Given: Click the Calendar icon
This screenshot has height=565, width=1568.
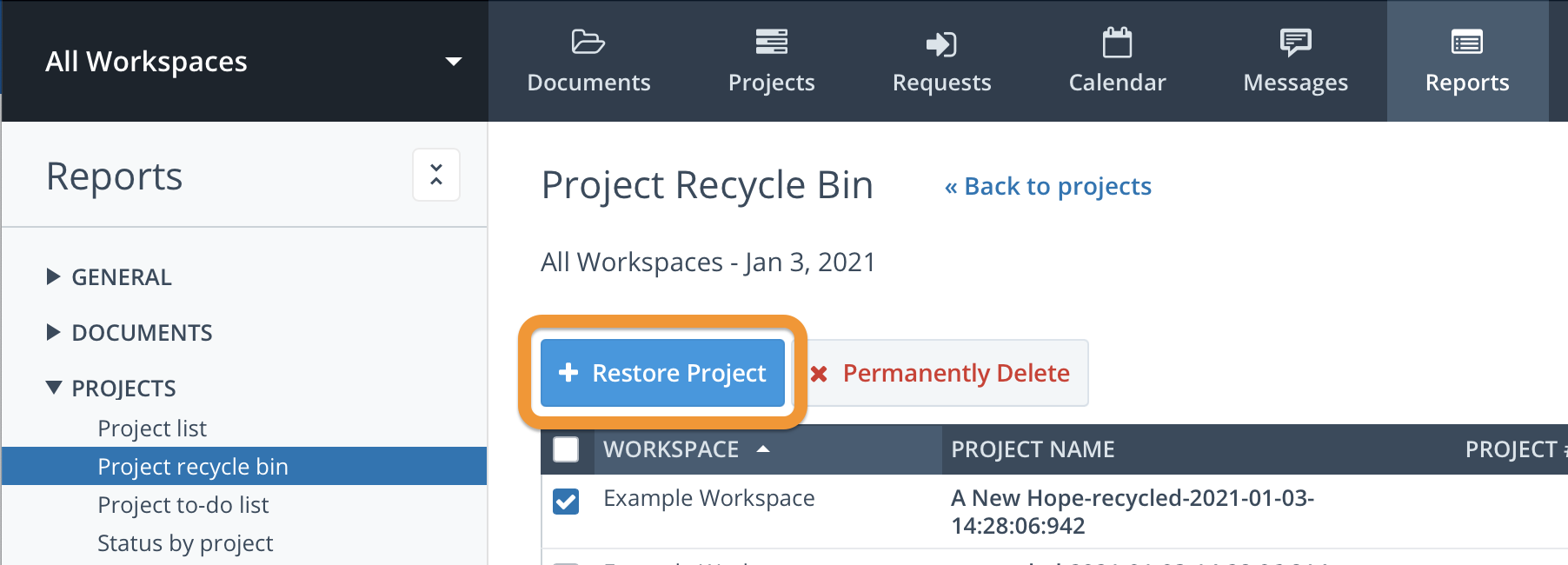Looking at the screenshot, I should point(1117,42).
